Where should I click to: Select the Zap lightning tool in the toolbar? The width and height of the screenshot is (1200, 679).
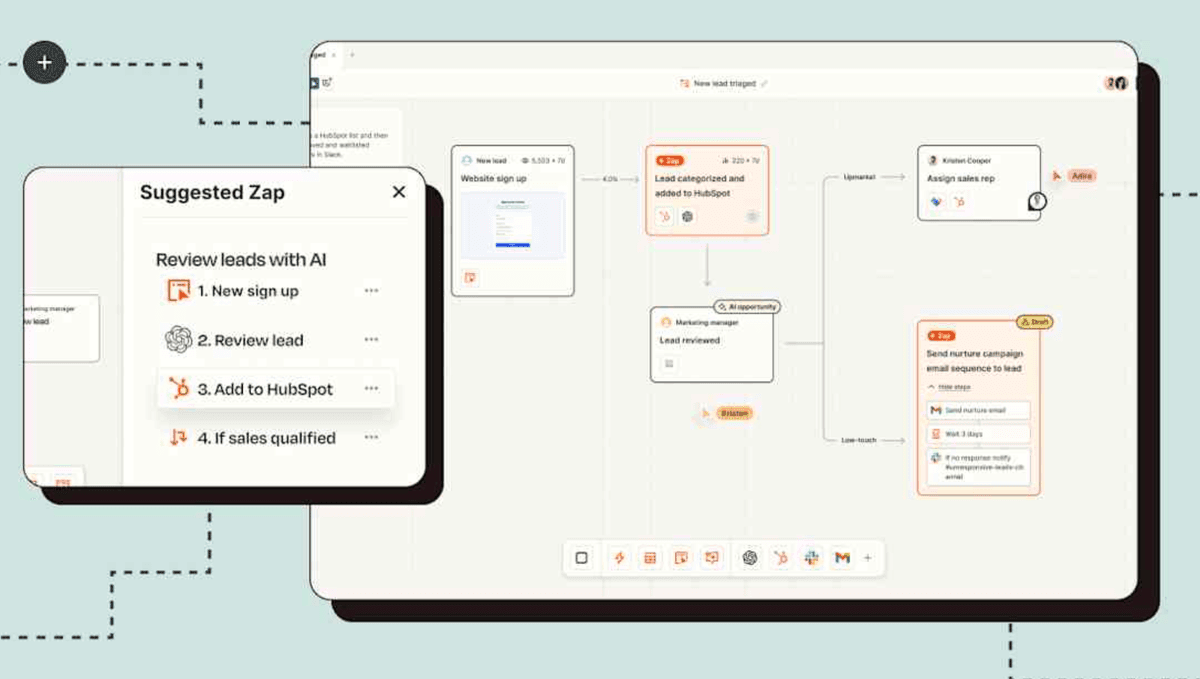[620, 558]
